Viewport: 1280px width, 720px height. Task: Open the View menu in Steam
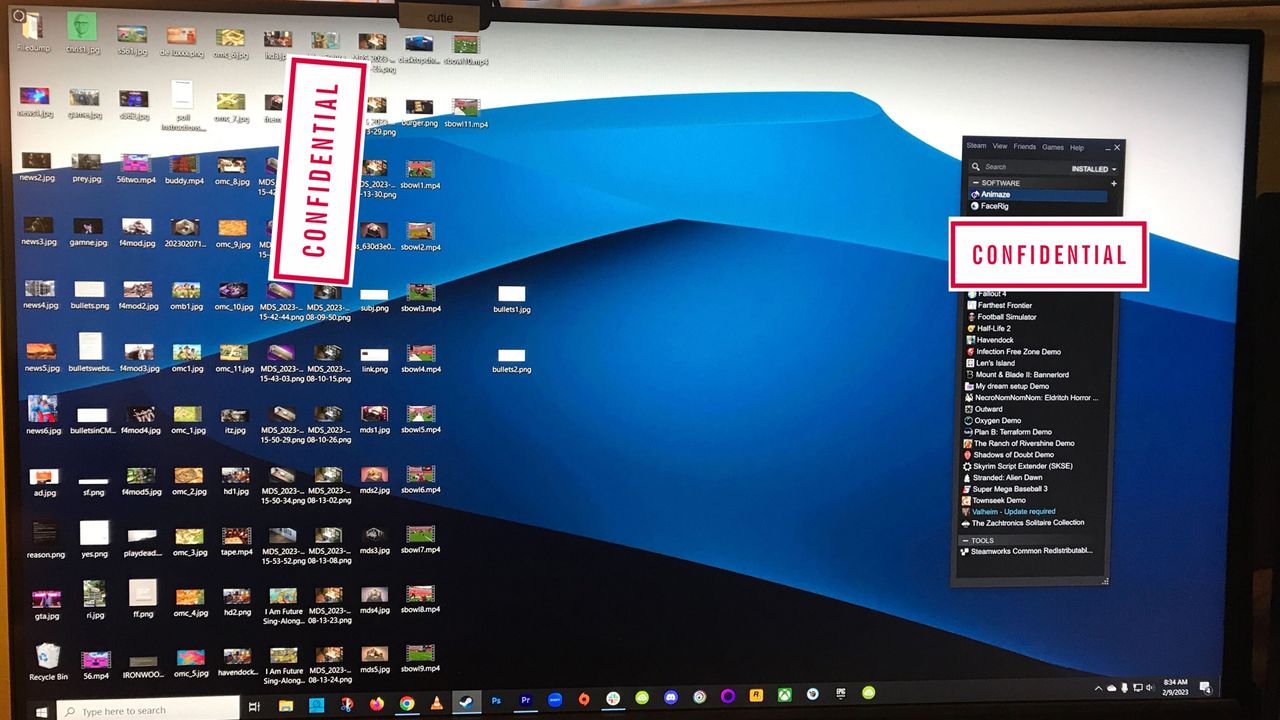tap(999, 147)
